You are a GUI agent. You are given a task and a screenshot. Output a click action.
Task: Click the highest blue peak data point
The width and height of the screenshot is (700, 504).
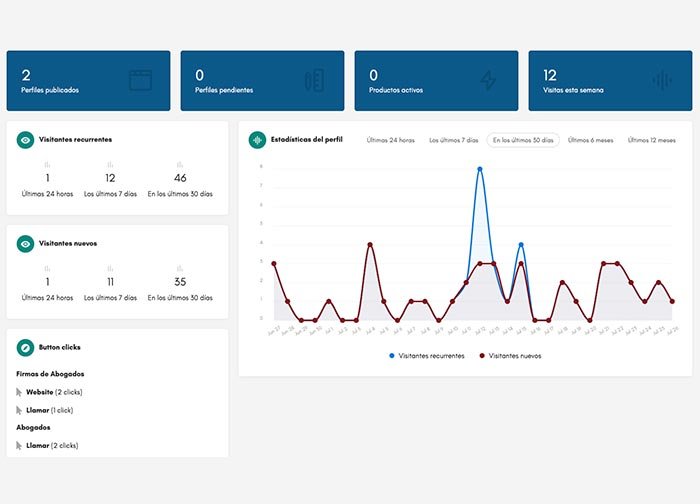[x=480, y=169]
